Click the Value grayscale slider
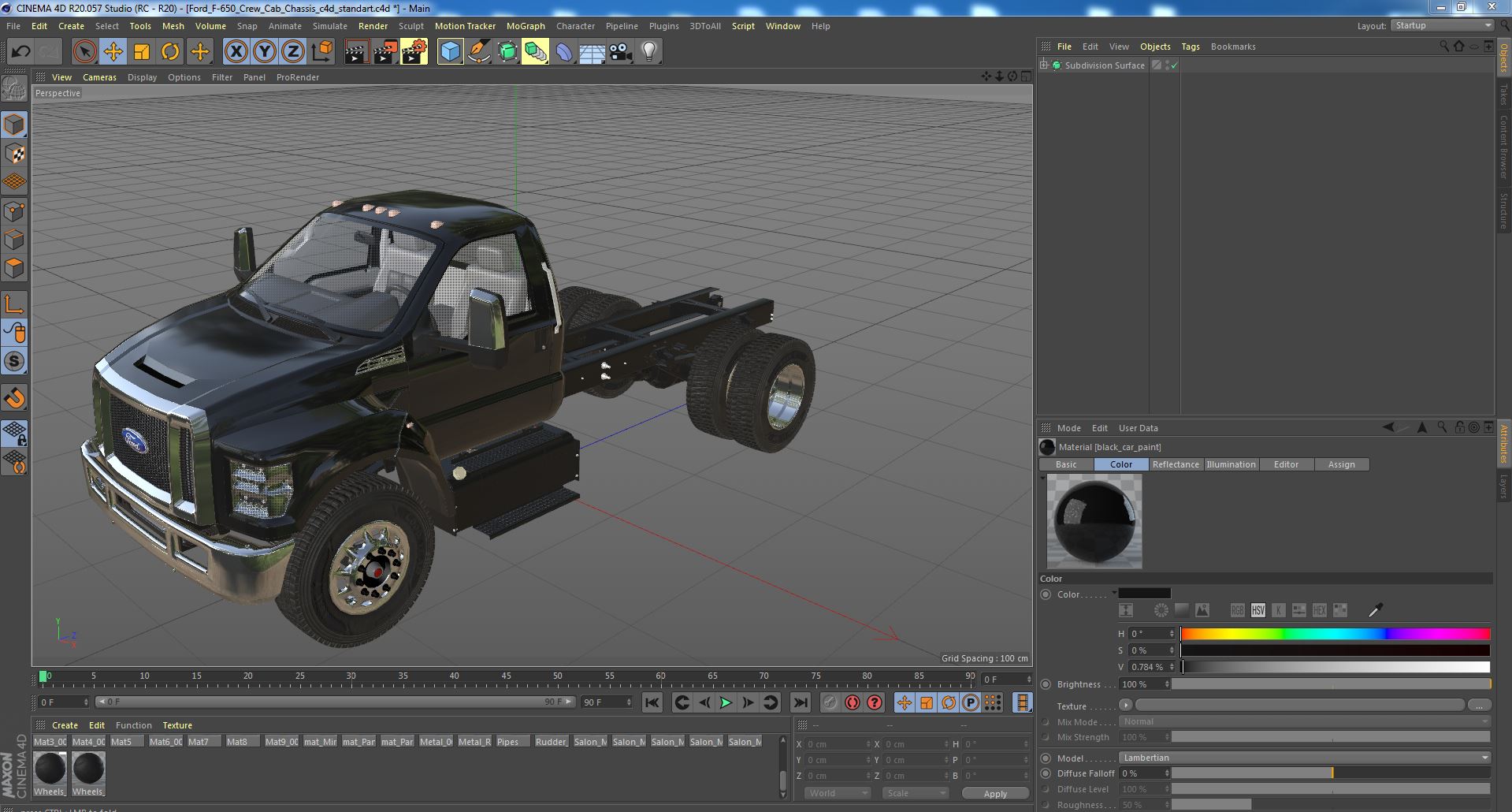Screen dimensions: 1512x812 1336,667
